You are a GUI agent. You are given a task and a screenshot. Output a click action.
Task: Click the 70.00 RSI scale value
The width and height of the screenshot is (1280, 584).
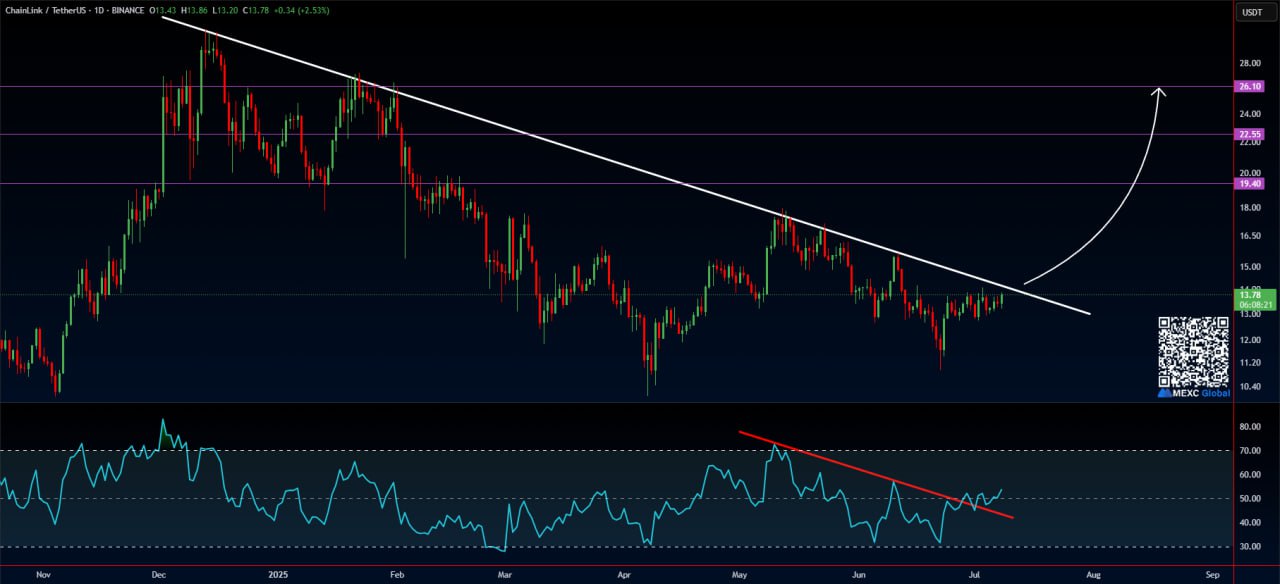[x=1250, y=451]
